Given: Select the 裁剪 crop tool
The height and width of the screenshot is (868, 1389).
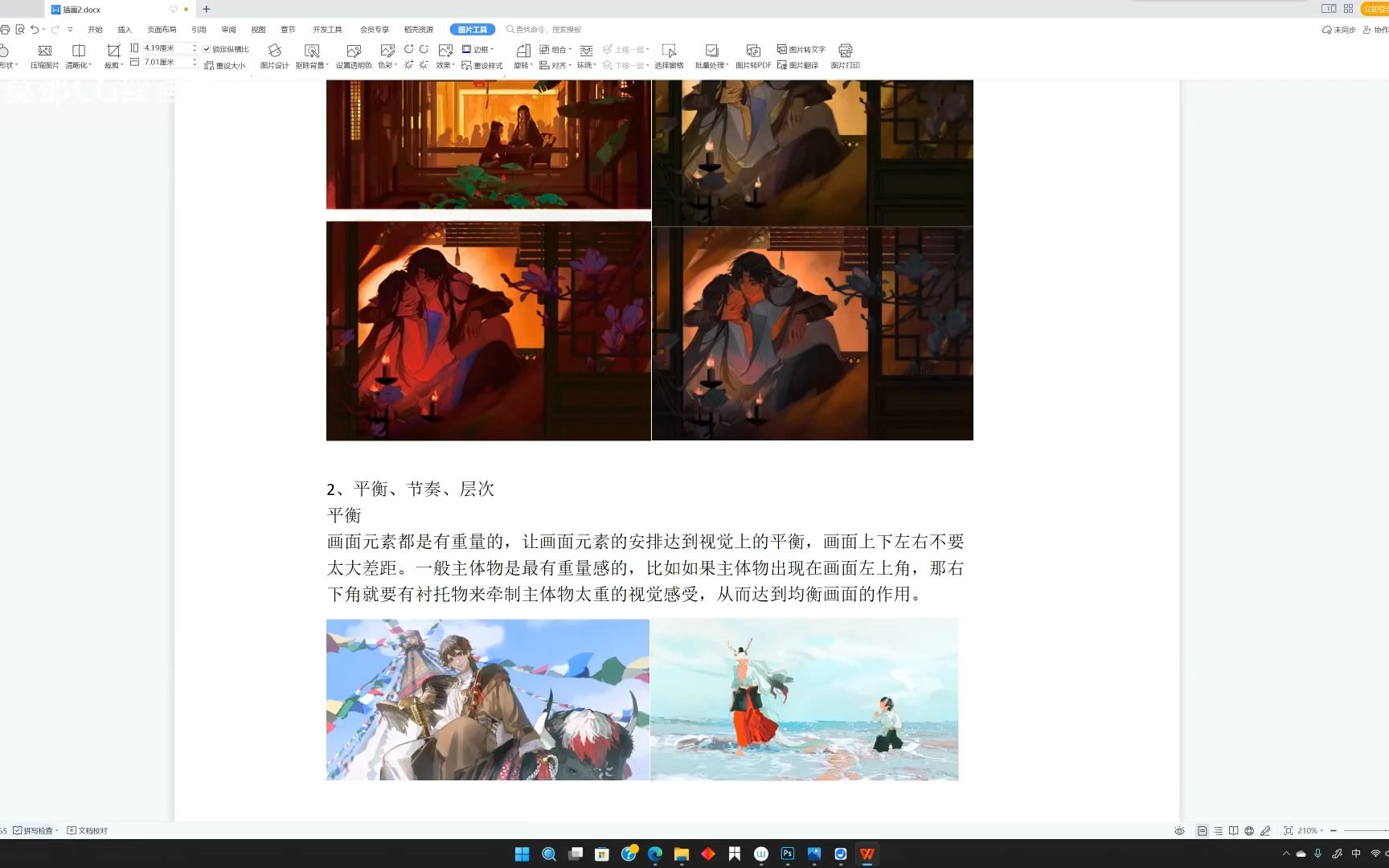Looking at the screenshot, I should (113, 56).
